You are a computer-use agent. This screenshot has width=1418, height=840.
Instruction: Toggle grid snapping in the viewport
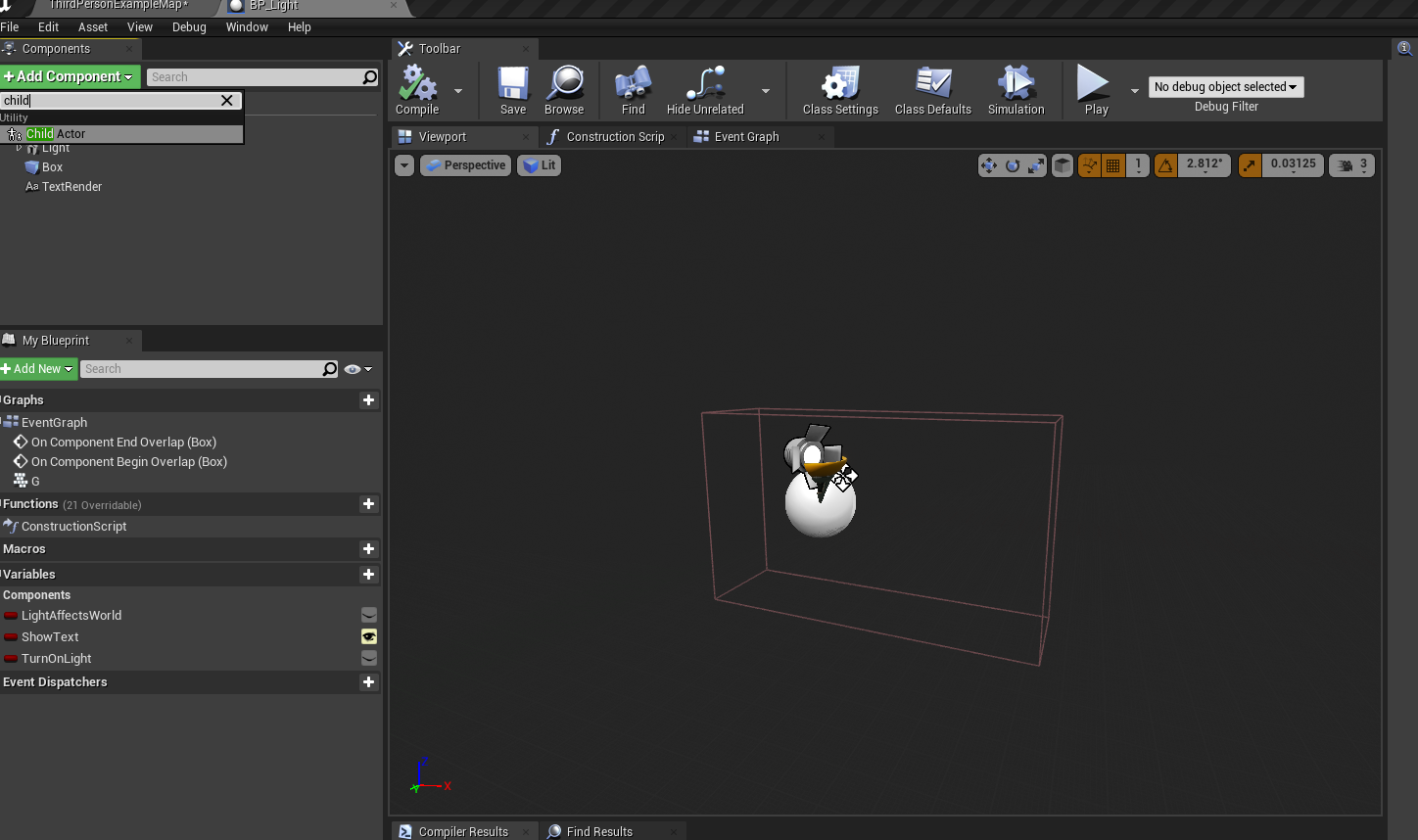[1113, 166]
